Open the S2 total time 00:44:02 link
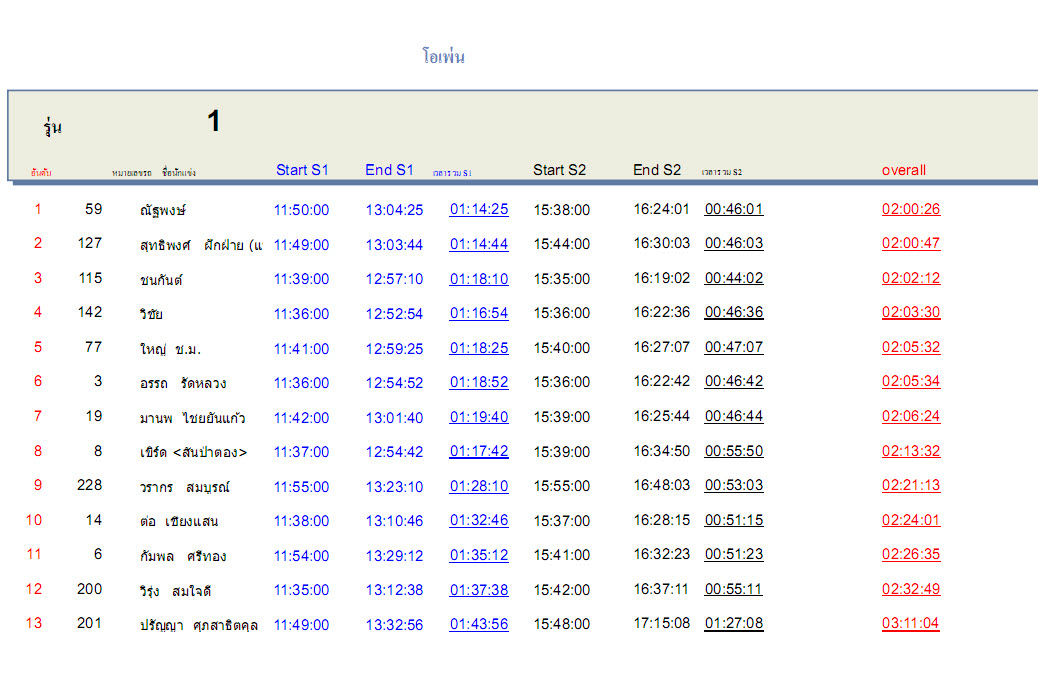The height and width of the screenshot is (675, 1038). point(733,279)
